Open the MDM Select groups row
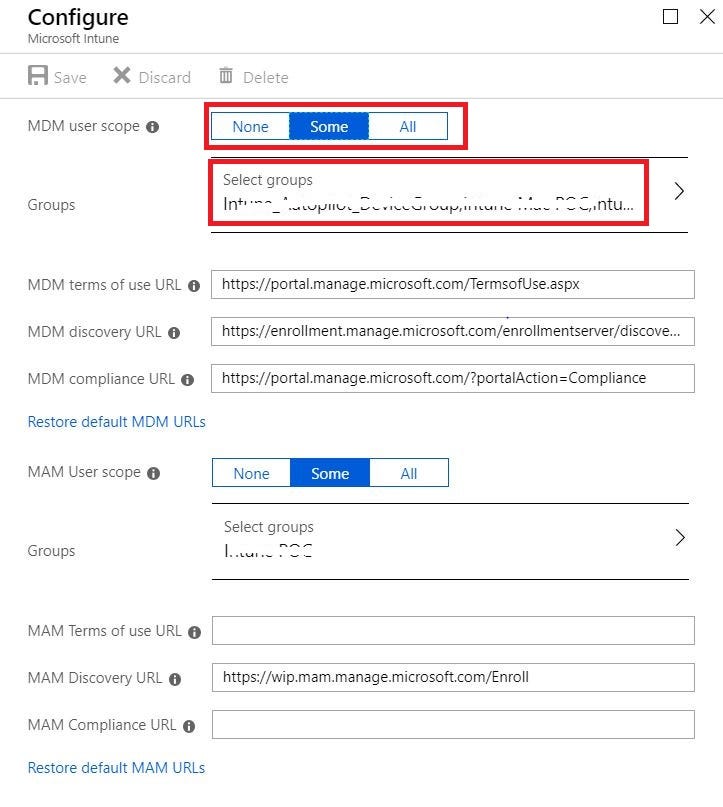Viewport: 723px width, 807px height. [450, 195]
